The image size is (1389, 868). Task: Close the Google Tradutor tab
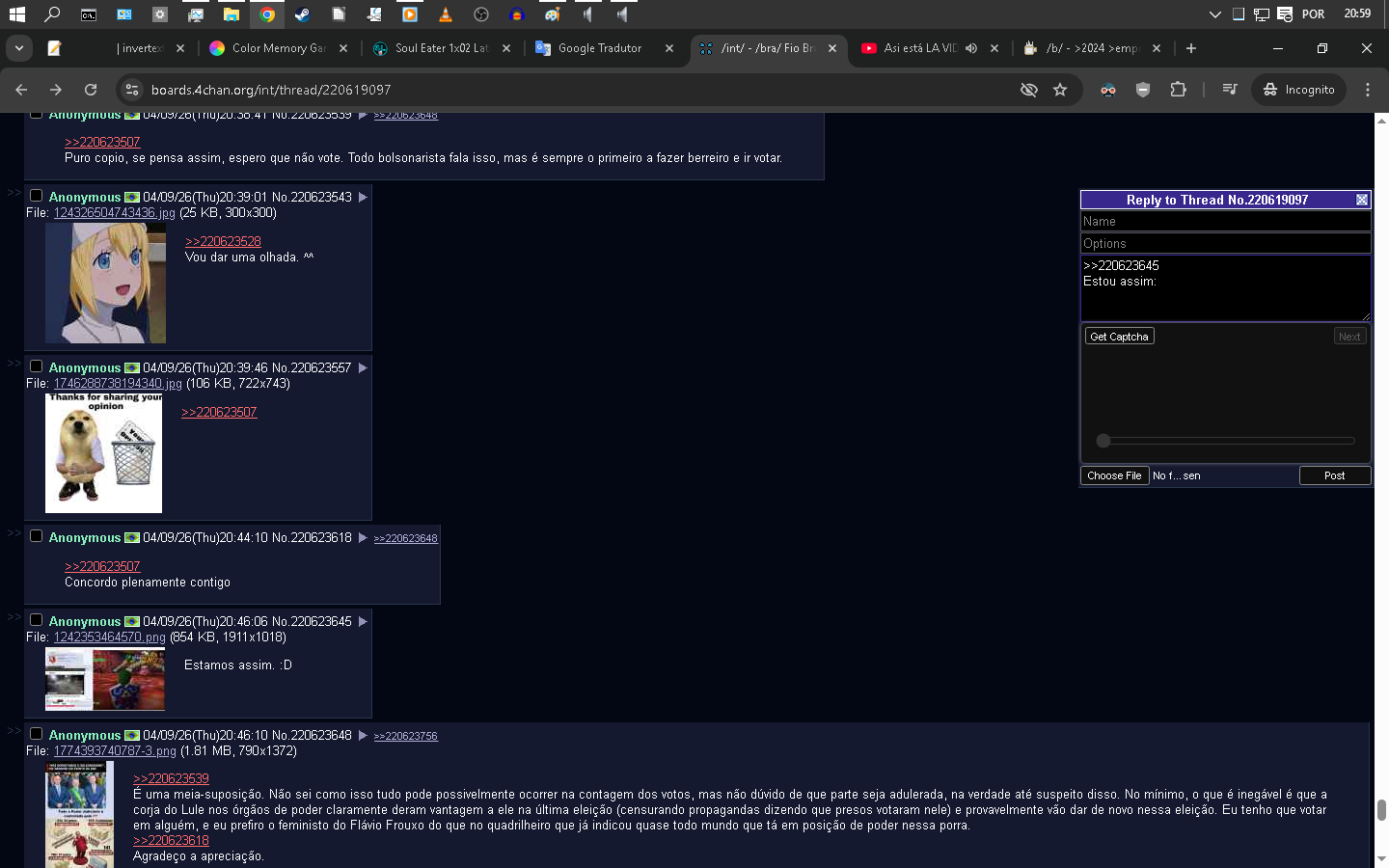669,48
